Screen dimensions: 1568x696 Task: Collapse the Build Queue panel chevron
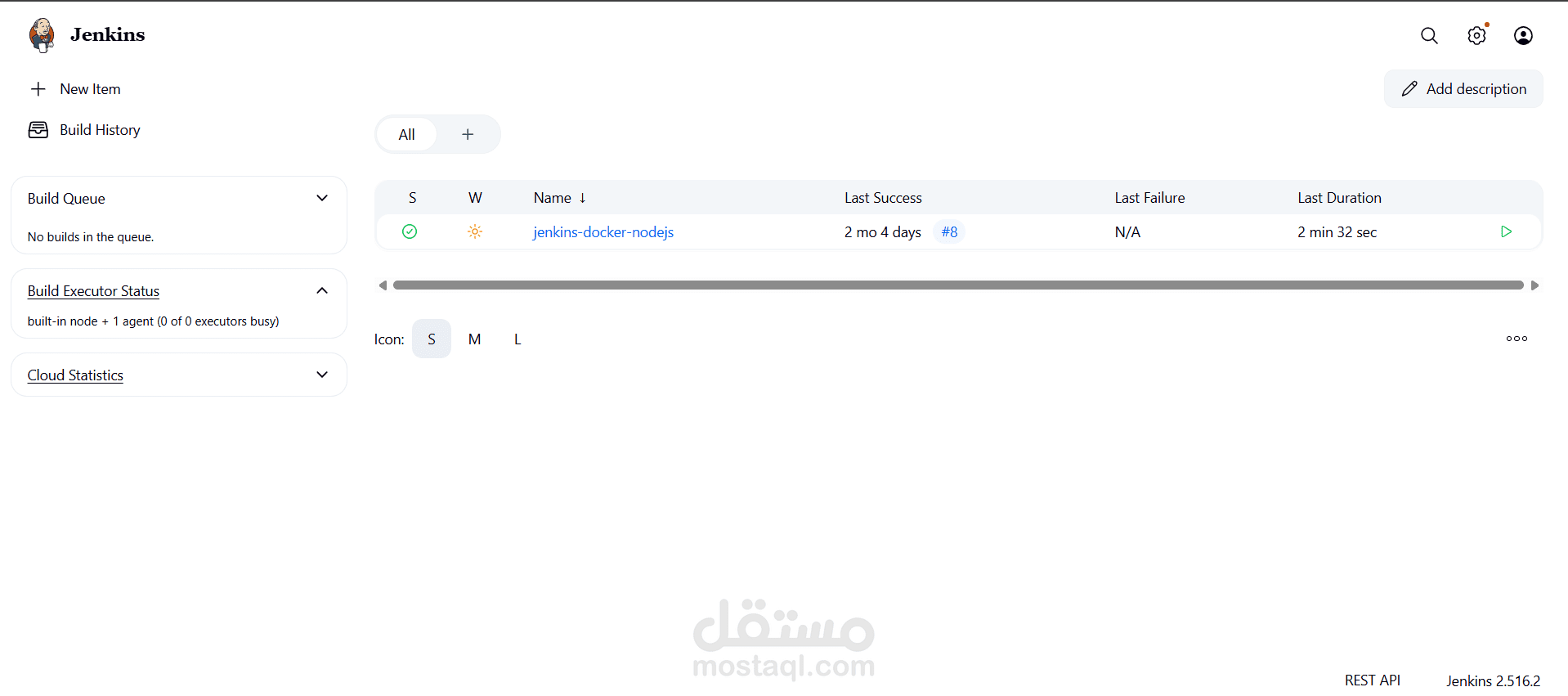point(322,198)
